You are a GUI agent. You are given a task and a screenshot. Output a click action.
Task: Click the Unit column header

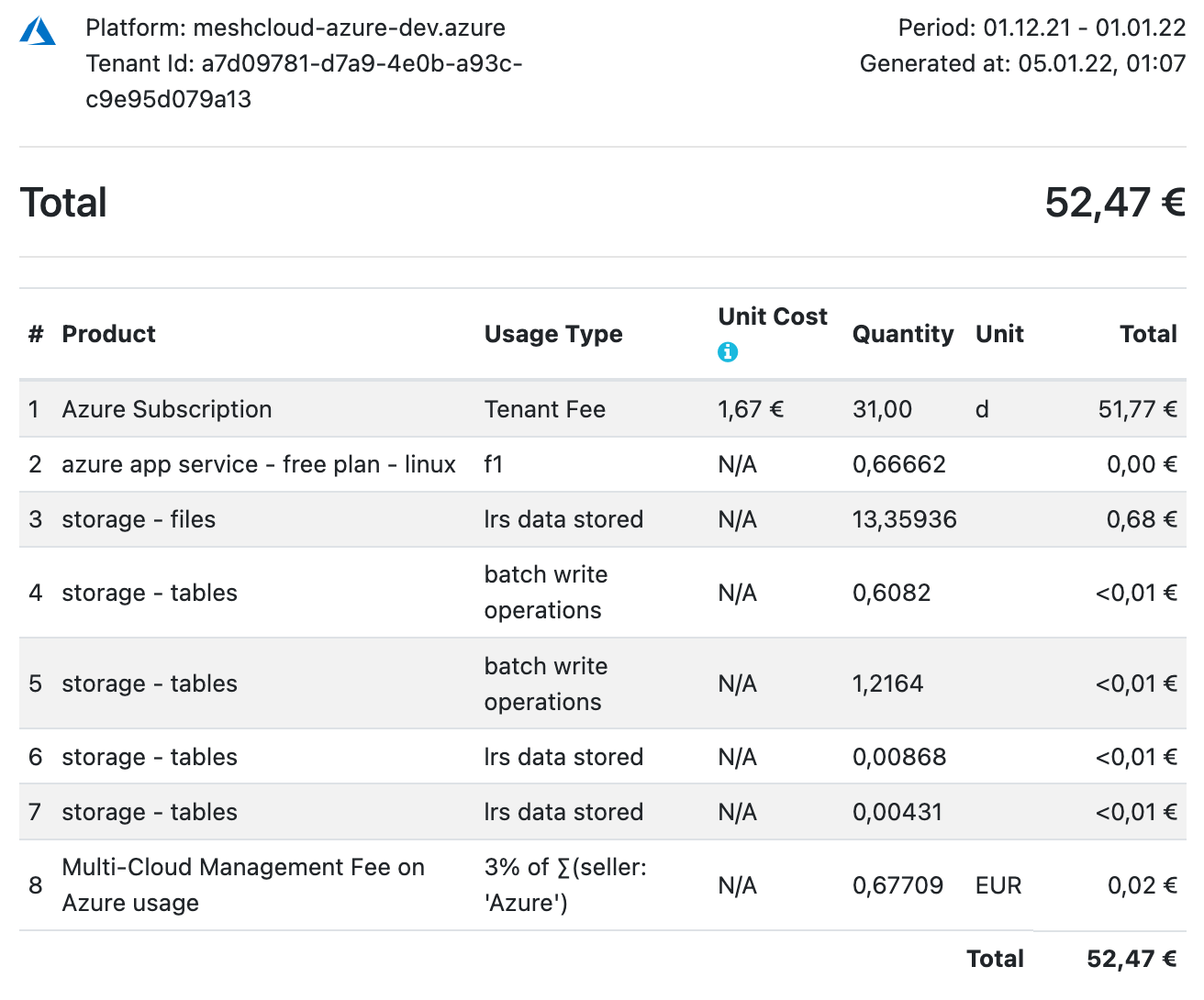[999, 334]
